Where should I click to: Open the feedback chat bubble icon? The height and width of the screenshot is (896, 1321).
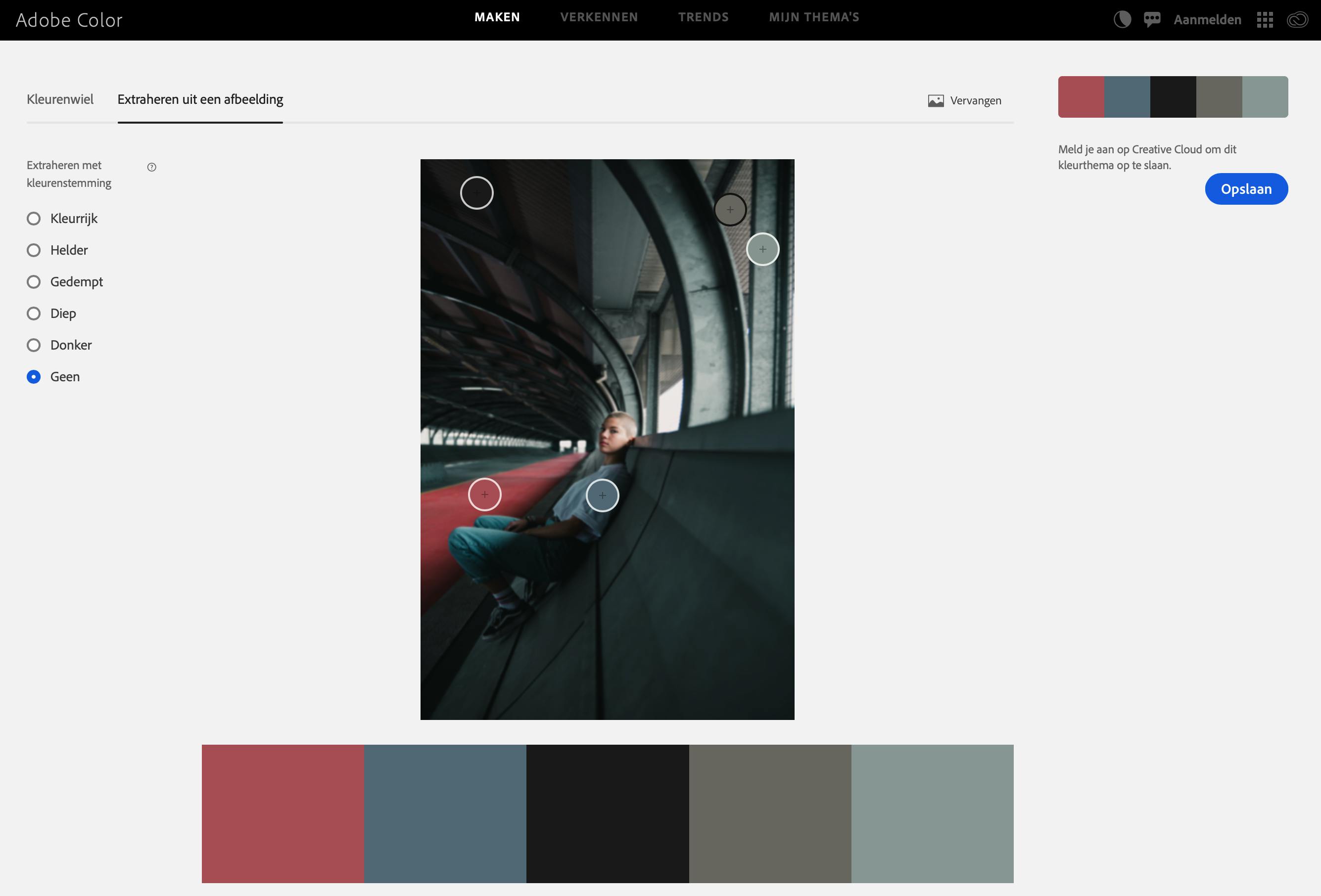pos(1152,20)
